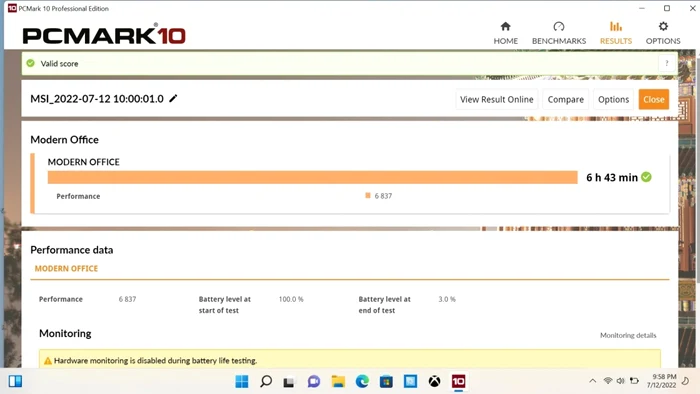Screen dimensions: 700x394
Task: Open the blue app icon next to Store
Action: coord(410,381)
